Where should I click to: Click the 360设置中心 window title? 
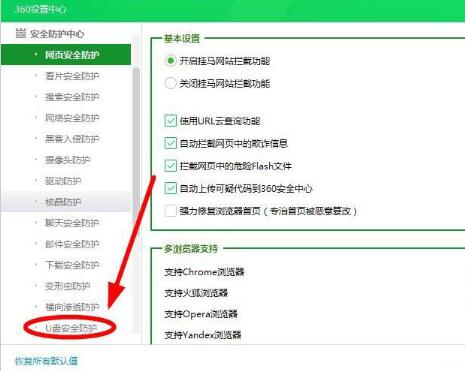click(40, 9)
